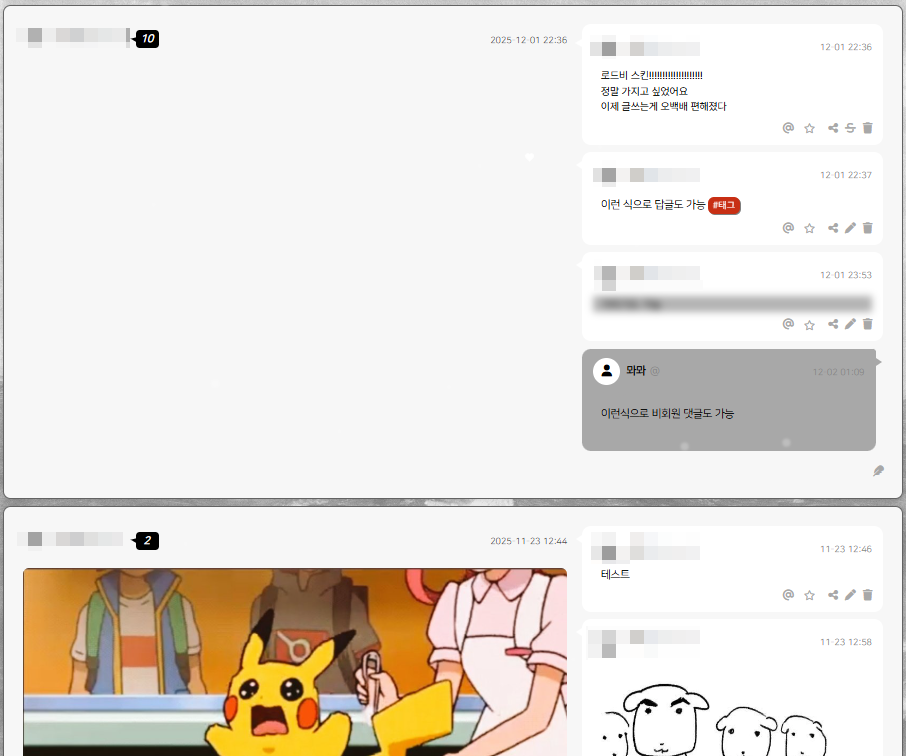Image resolution: width=906 pixels, height=756 pixels.
Task: Share the 12-01 22:37 comment
Action: pyautogui.click(x=833, y=228)
